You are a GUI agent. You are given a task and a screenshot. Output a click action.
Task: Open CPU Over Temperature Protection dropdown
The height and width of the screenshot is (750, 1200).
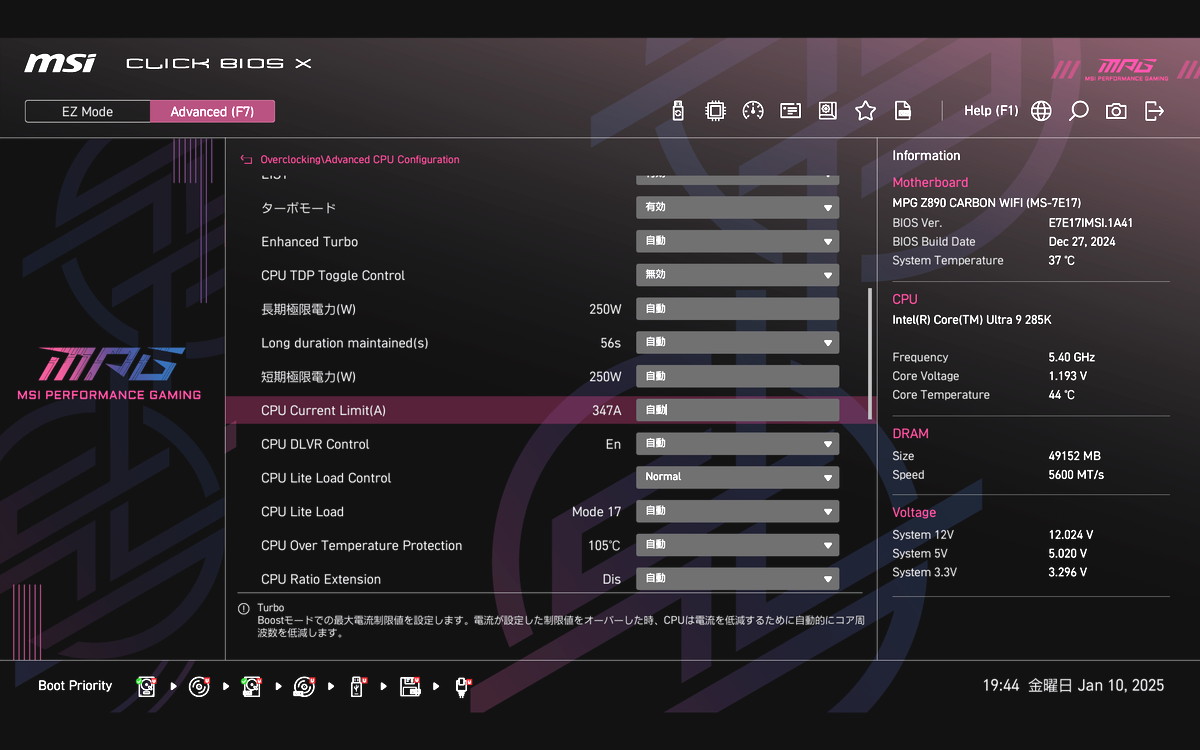(738, 545)
